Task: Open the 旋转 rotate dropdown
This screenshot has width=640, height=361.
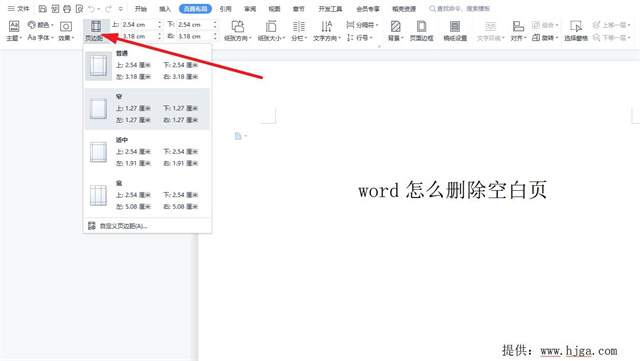Action: [x=544, y=38]
